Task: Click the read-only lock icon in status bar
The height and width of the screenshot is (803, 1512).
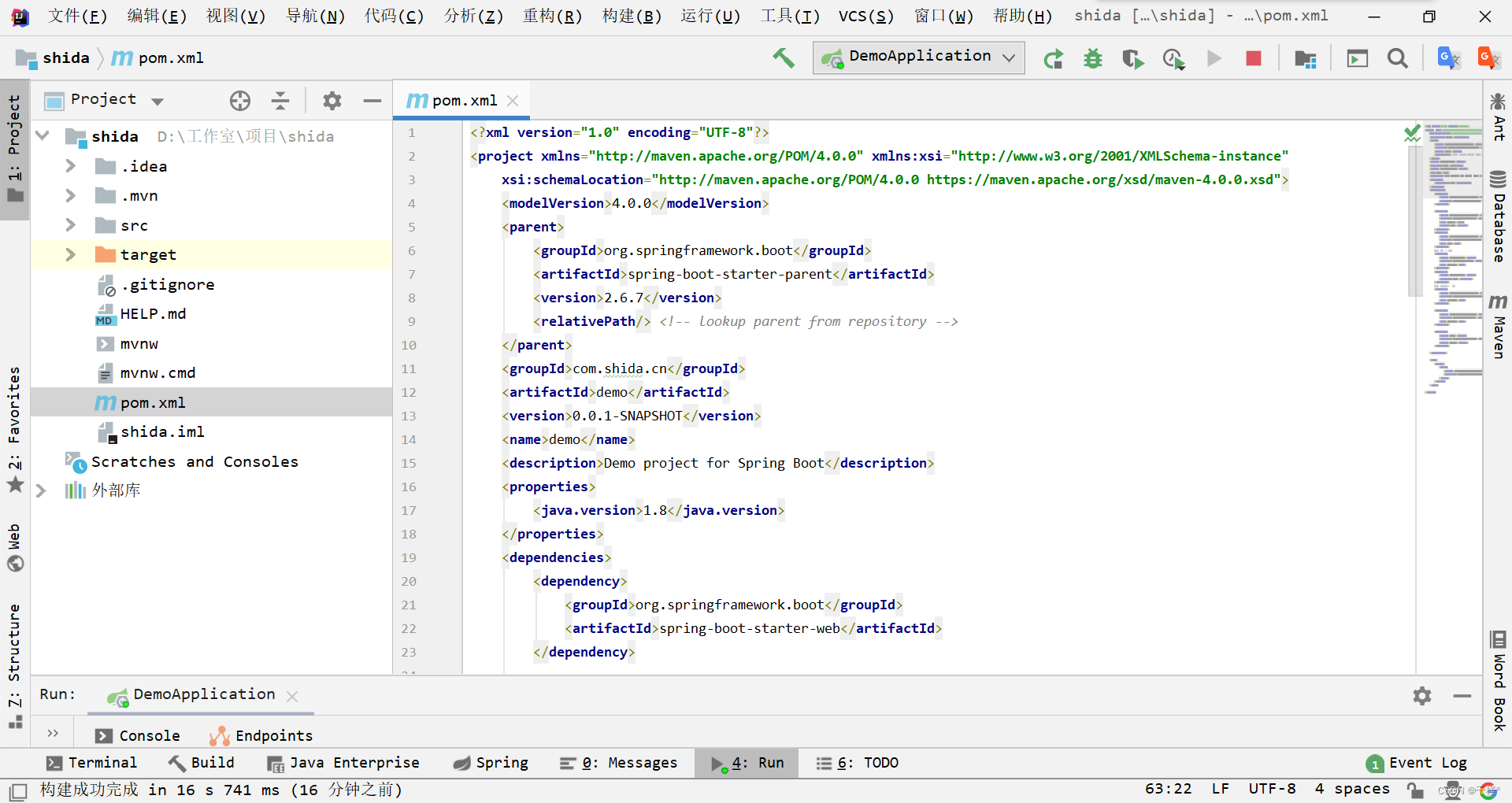Action: [1415, 790]
